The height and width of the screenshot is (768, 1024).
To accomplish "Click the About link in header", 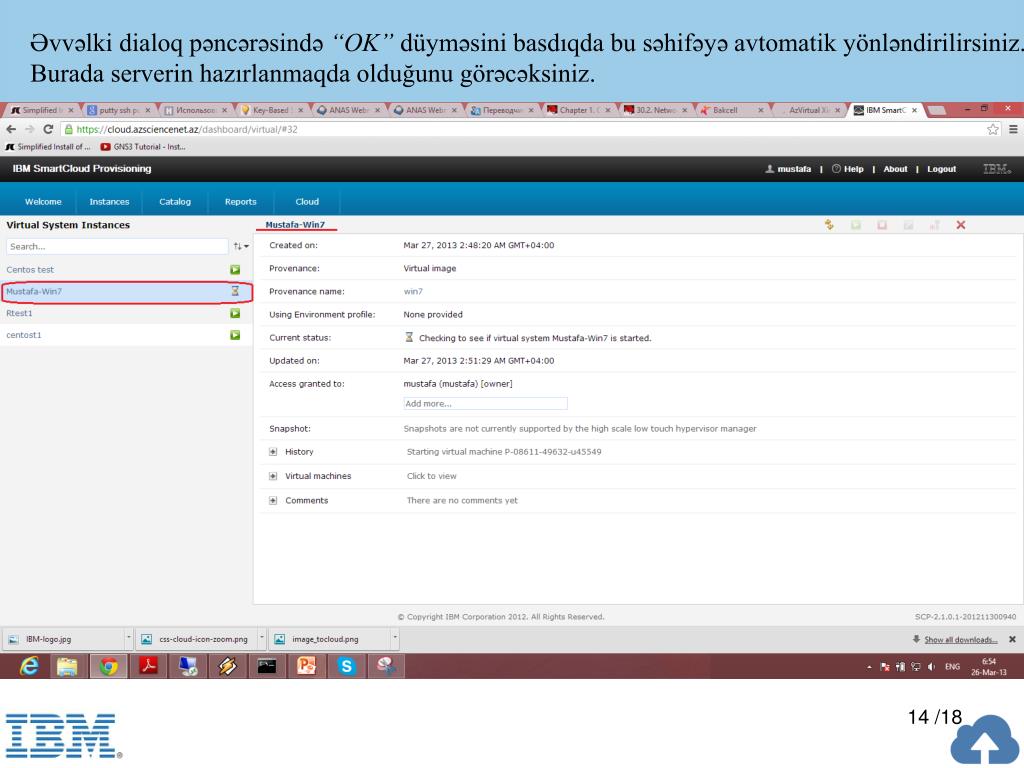I will coord(895,169).
